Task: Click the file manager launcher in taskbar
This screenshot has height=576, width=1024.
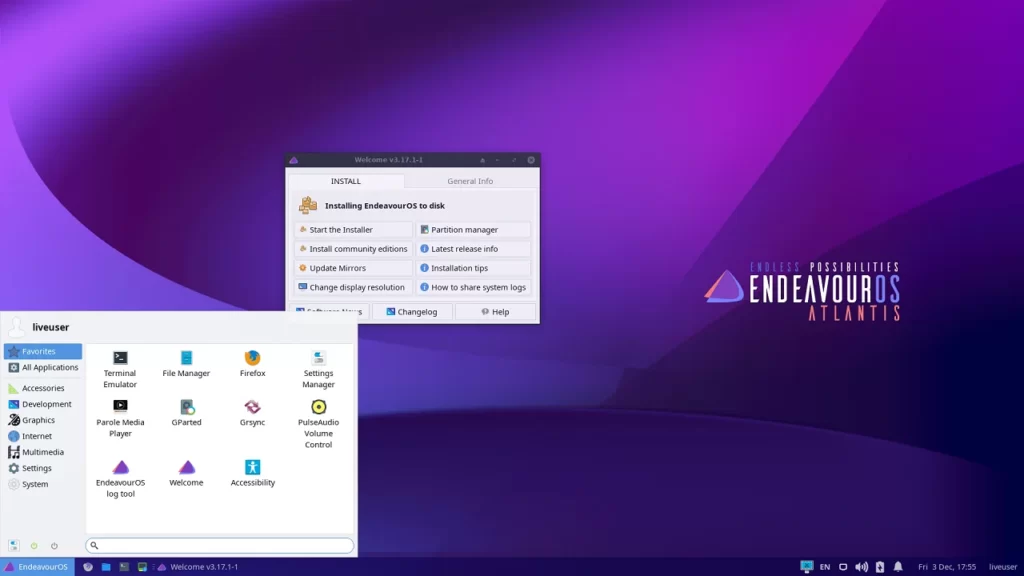Action: [x=106, y=567]
